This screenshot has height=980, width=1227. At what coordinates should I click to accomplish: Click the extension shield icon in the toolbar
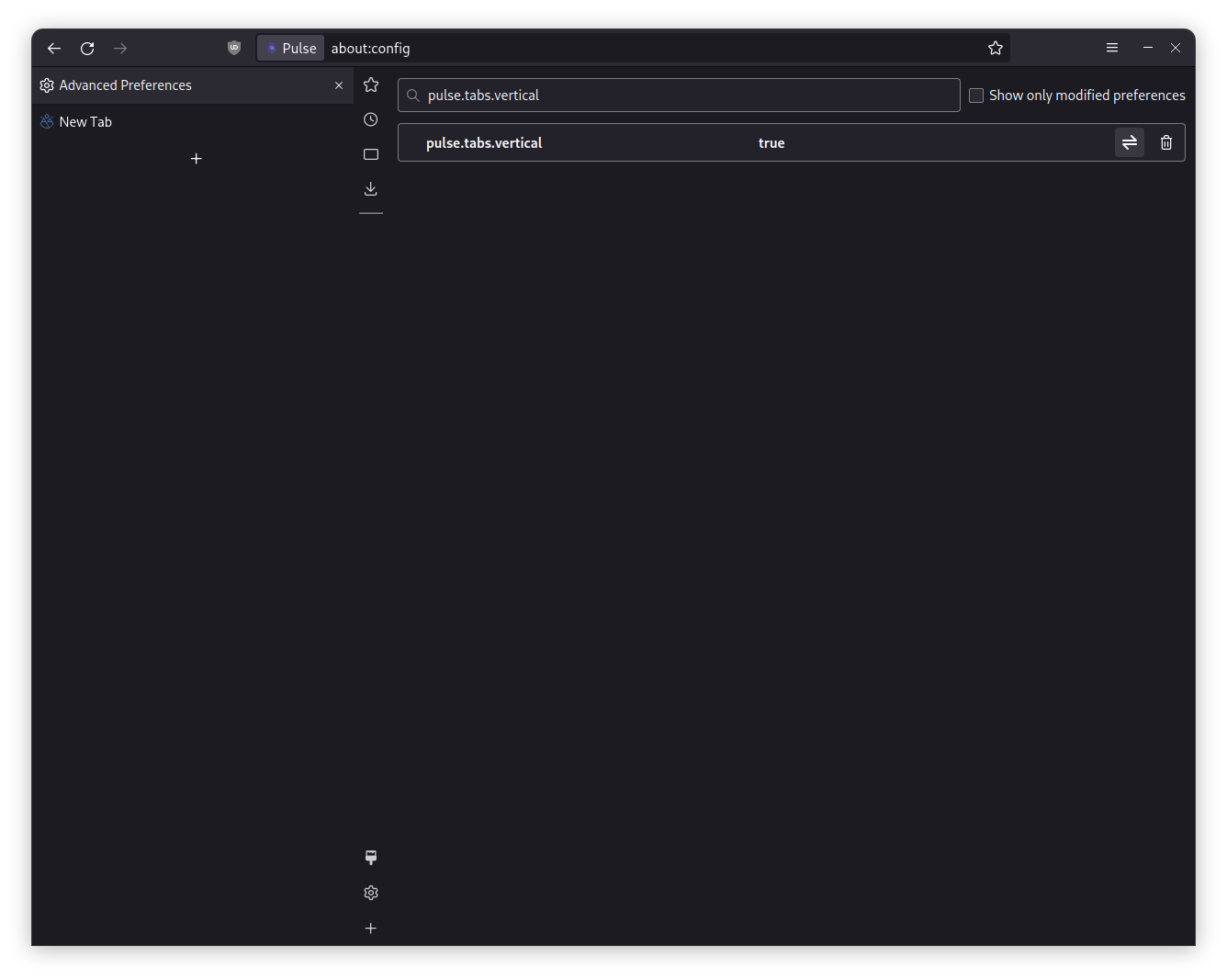pos(233,48)
